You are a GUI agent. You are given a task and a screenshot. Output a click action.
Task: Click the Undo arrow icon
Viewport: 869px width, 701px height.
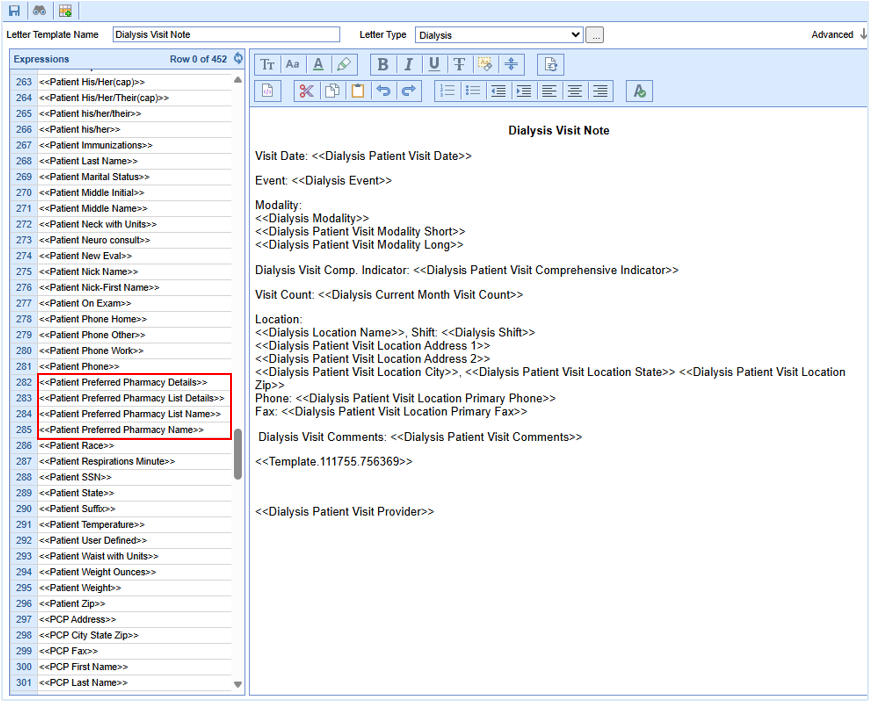click(x=383, y=91)
